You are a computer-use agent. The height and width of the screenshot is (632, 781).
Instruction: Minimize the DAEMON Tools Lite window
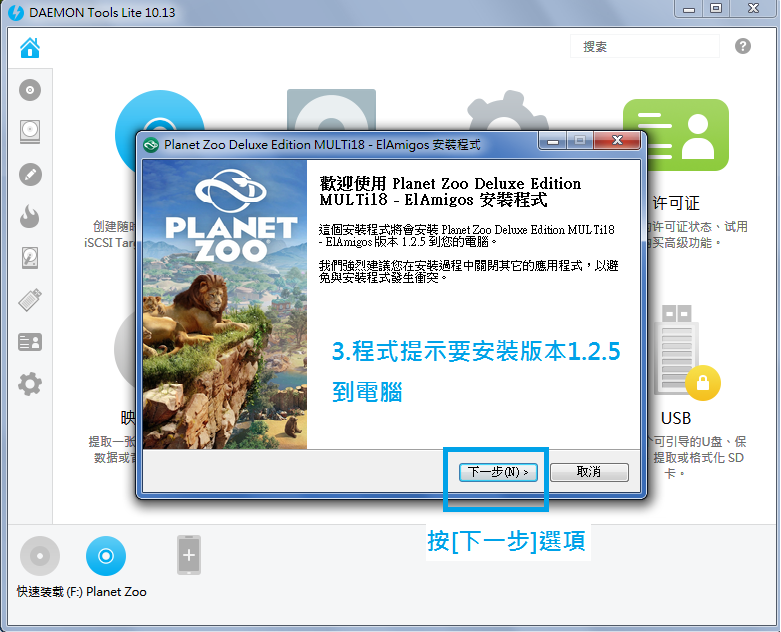pyautogui.click(x=689, y=9)
